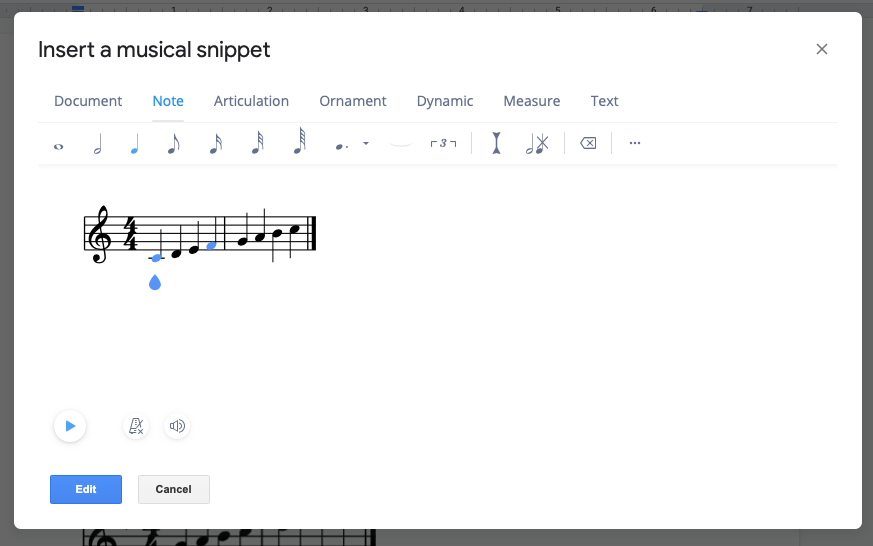The image size is (873, 546).
Task: Open the dotted note dropdown arrow
Action: pos(366,144)
